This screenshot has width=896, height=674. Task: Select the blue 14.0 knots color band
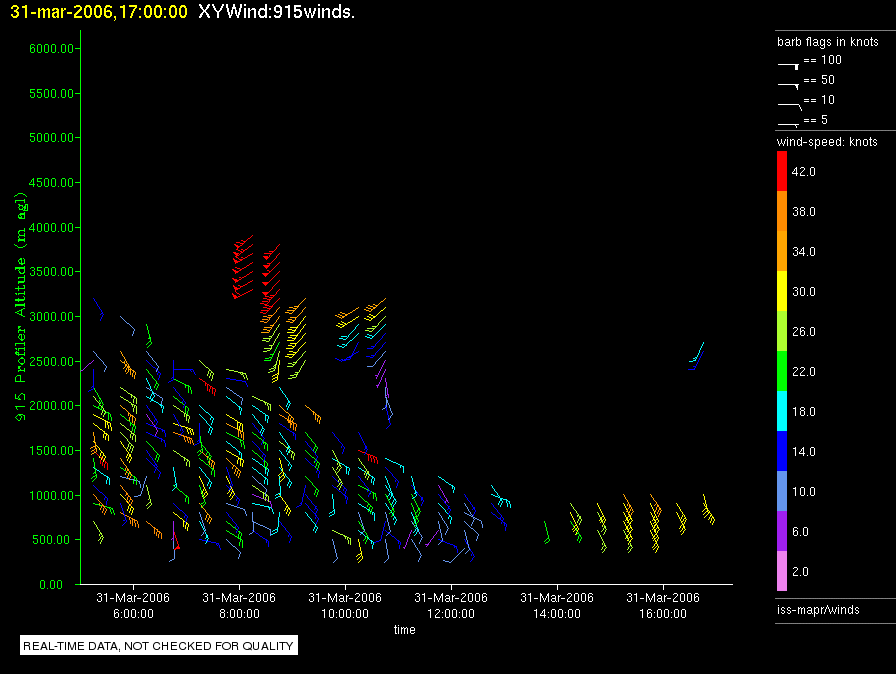coord(782,451)
